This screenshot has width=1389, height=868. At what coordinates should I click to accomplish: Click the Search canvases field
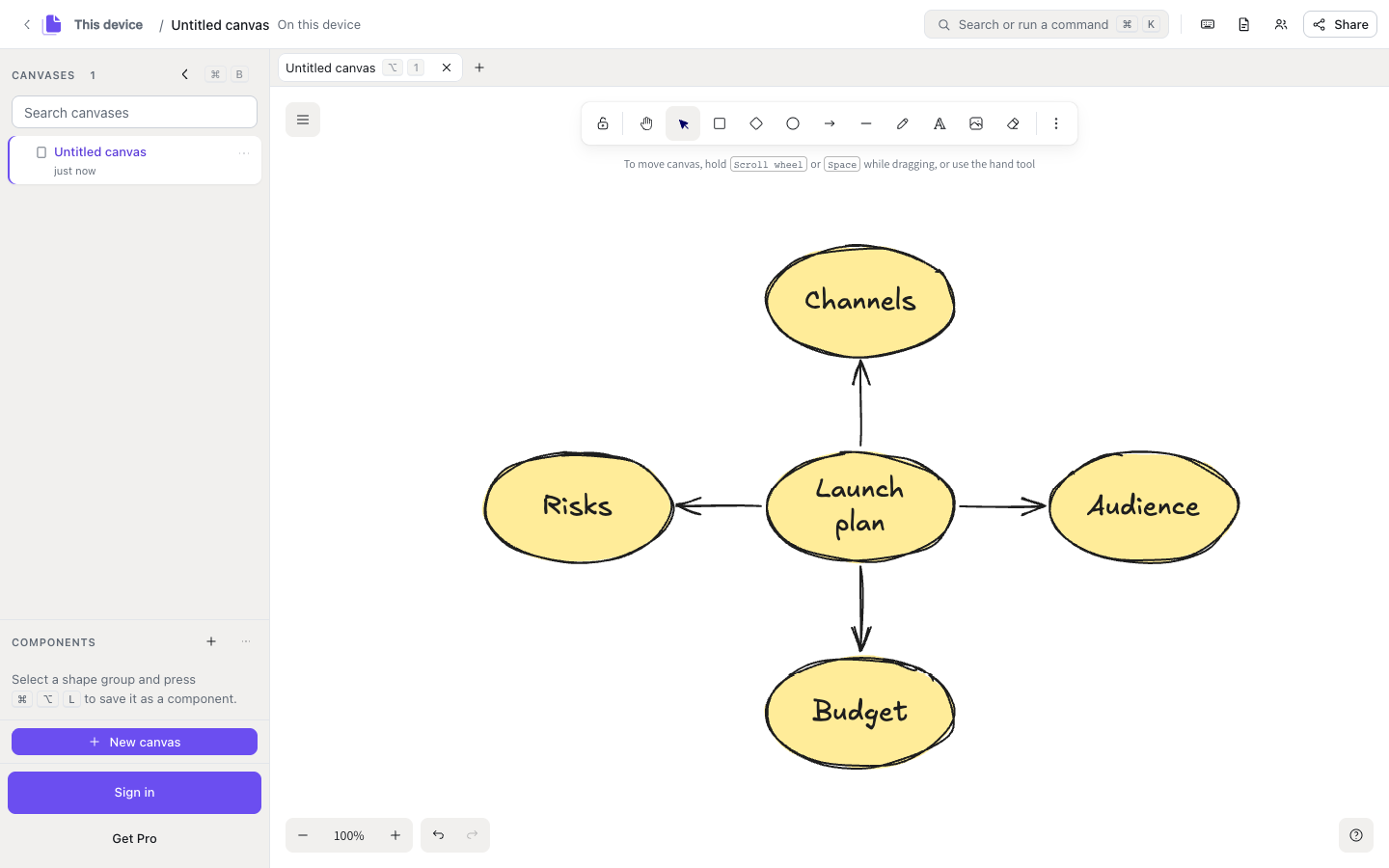click(134, 112)
